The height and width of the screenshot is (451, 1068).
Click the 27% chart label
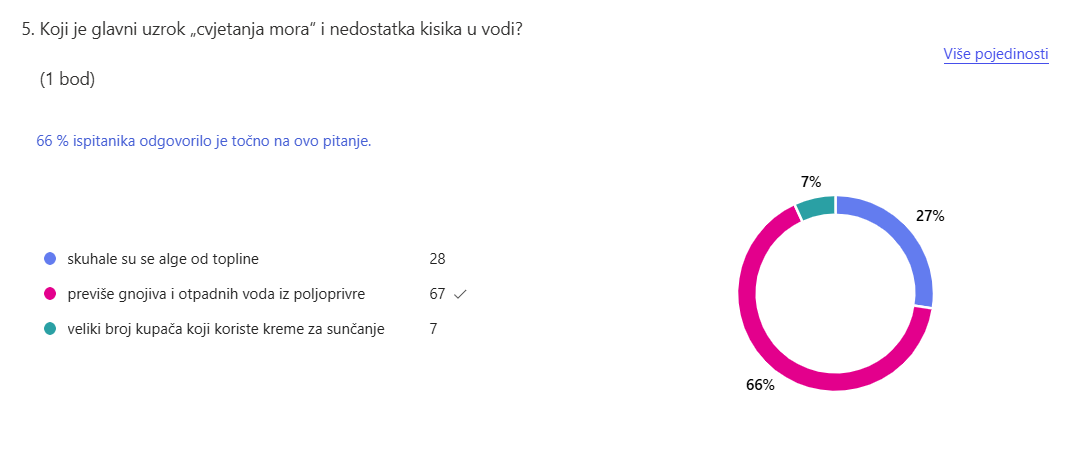(930, 215)
